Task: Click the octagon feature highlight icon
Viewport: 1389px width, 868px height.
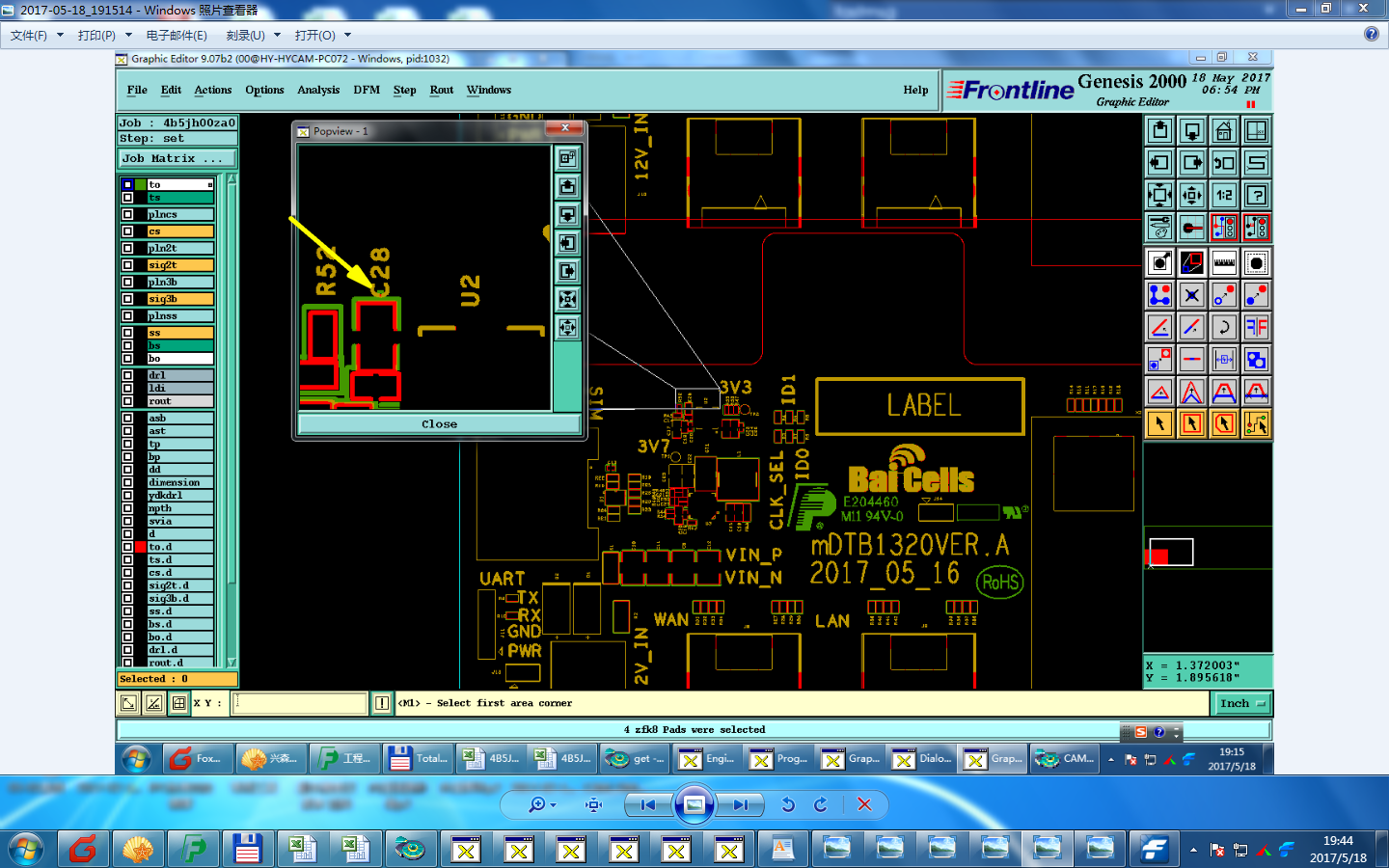Action: 1256,262
